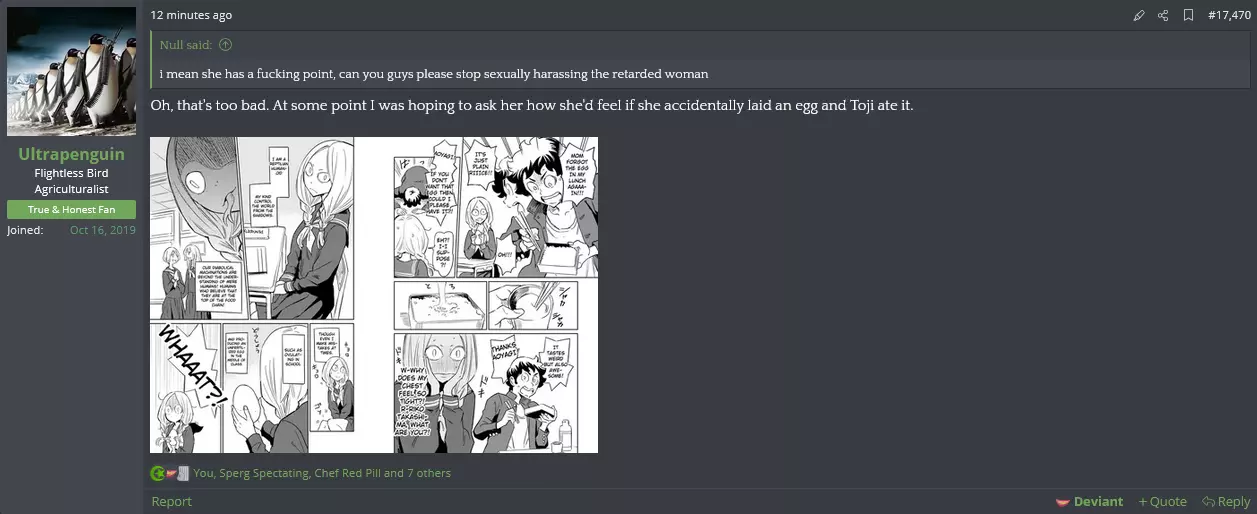Open the share icon beside the bookmark
Screen dimensions: 1257x514
pos(1163,15)
